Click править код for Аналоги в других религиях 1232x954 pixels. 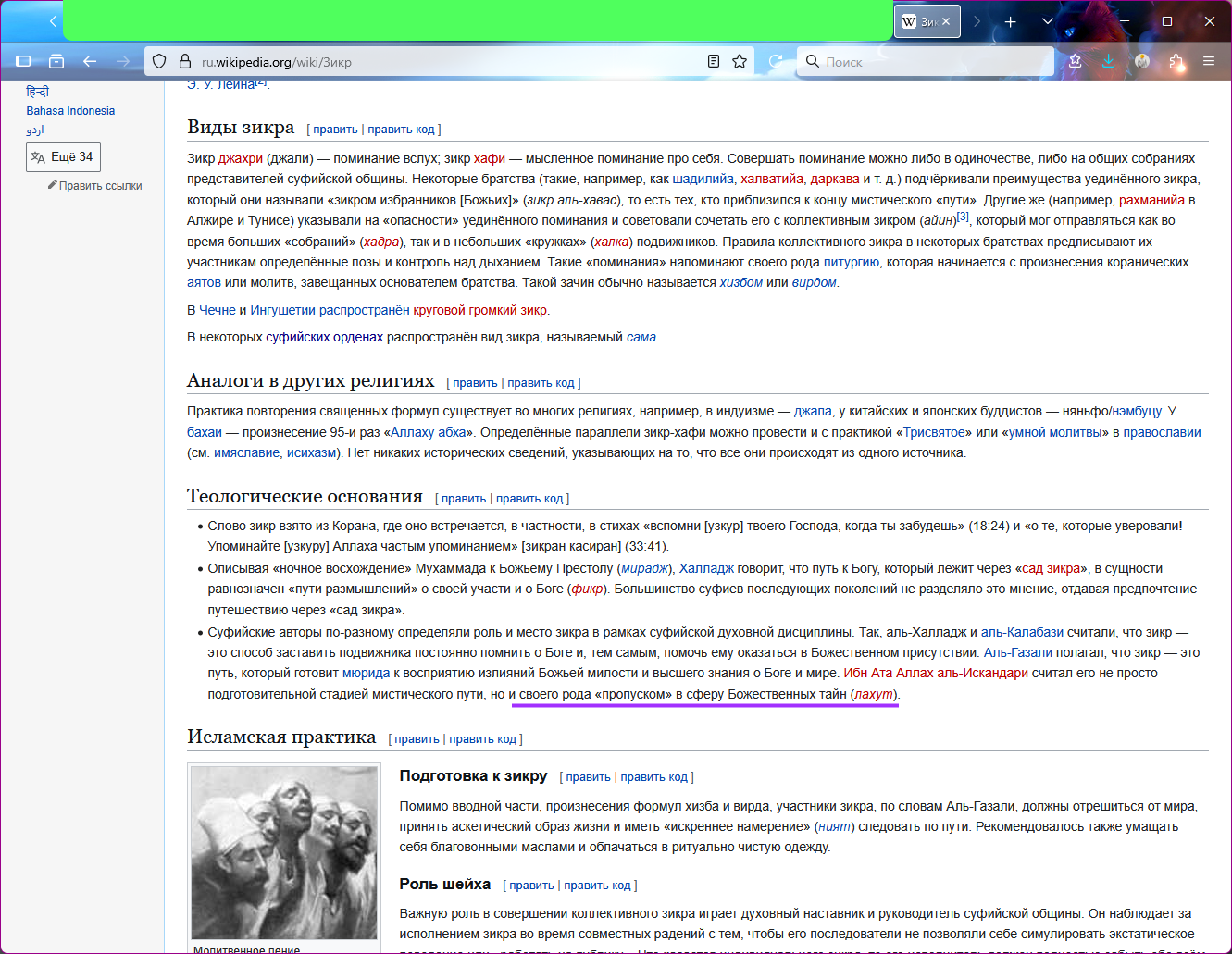[x=541, y=383]
